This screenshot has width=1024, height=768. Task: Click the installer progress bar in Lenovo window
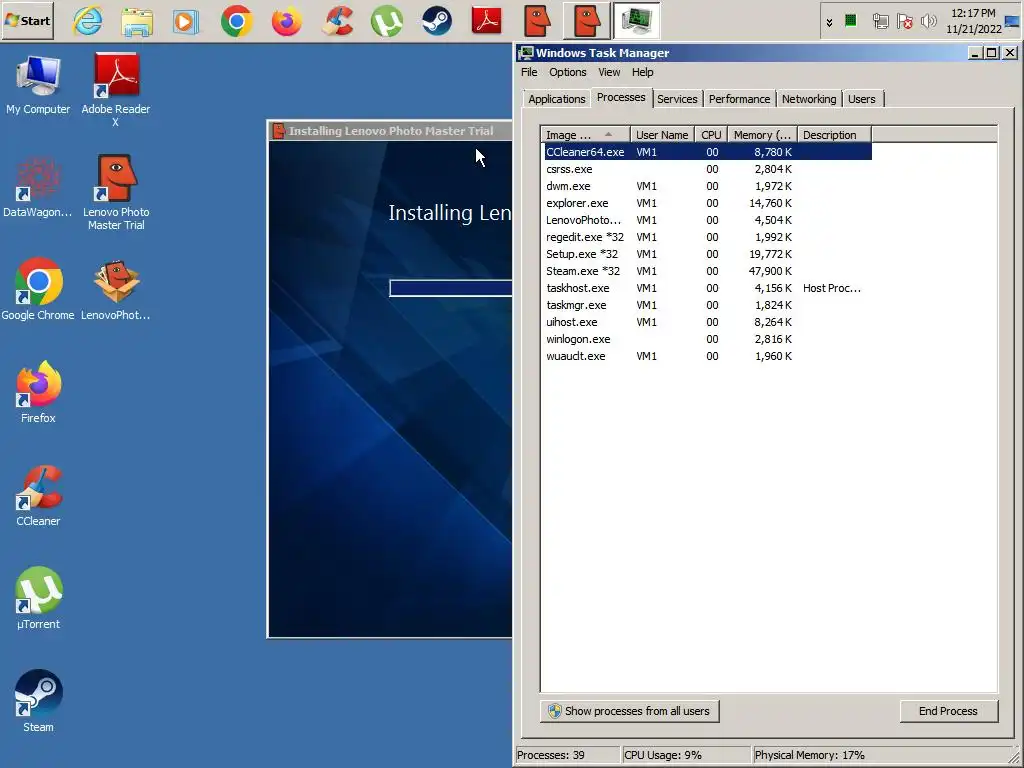(451, 288)
